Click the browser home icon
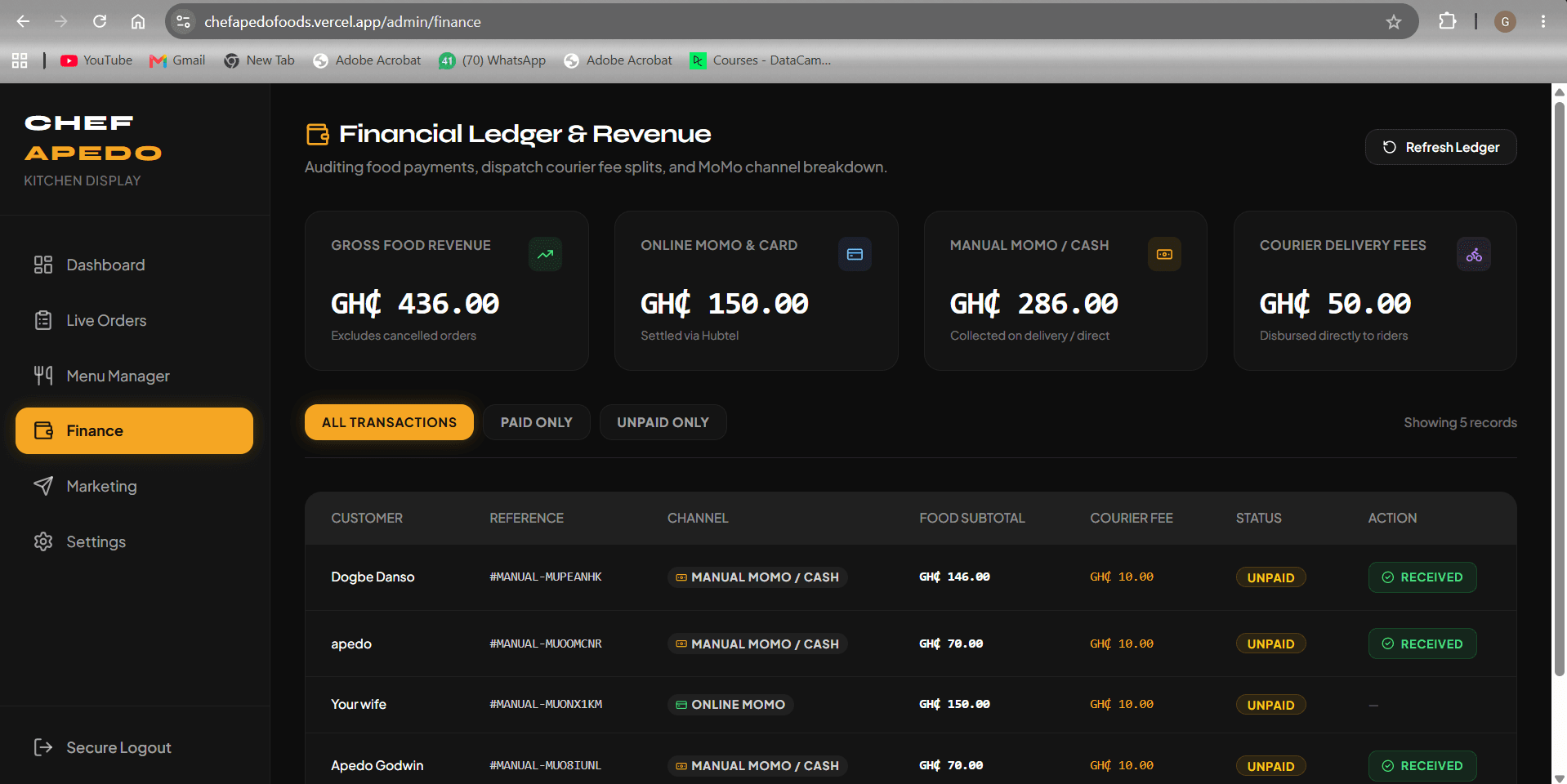 (138, 21)
